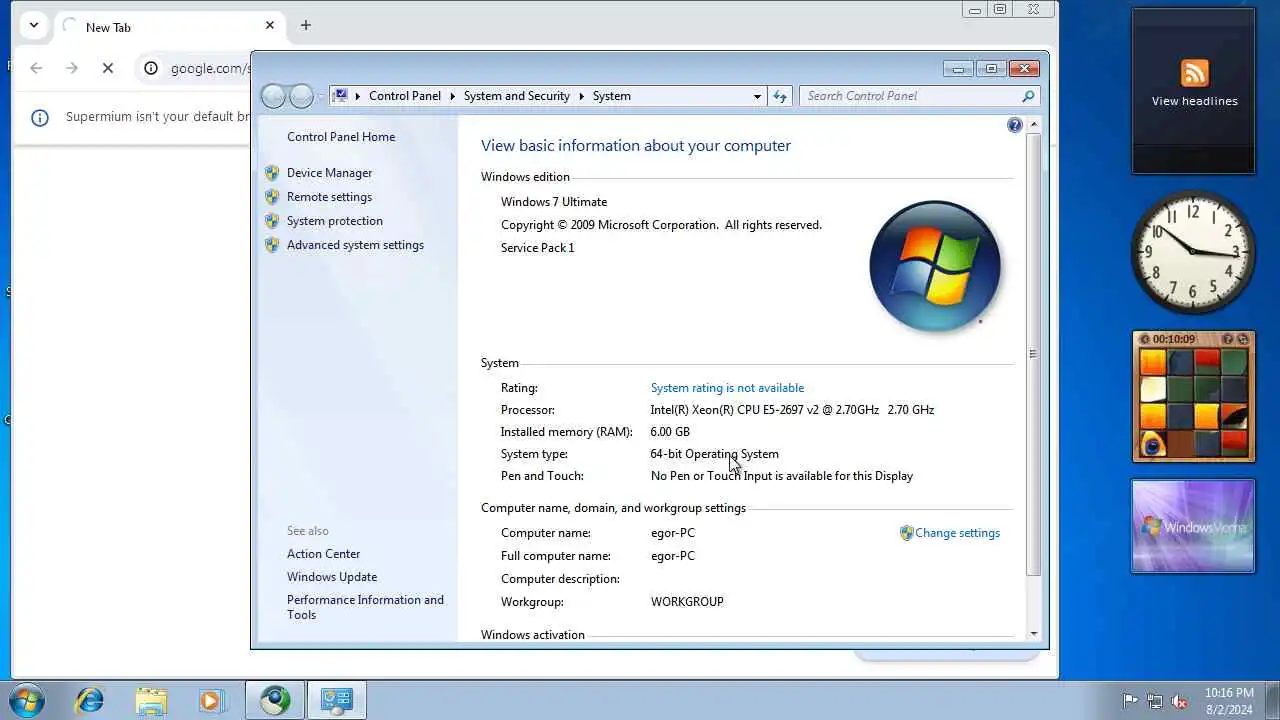Click scrollbar down arrow in System window
This screenshot has height=720, width=1280.
[x=1033, y=633]
